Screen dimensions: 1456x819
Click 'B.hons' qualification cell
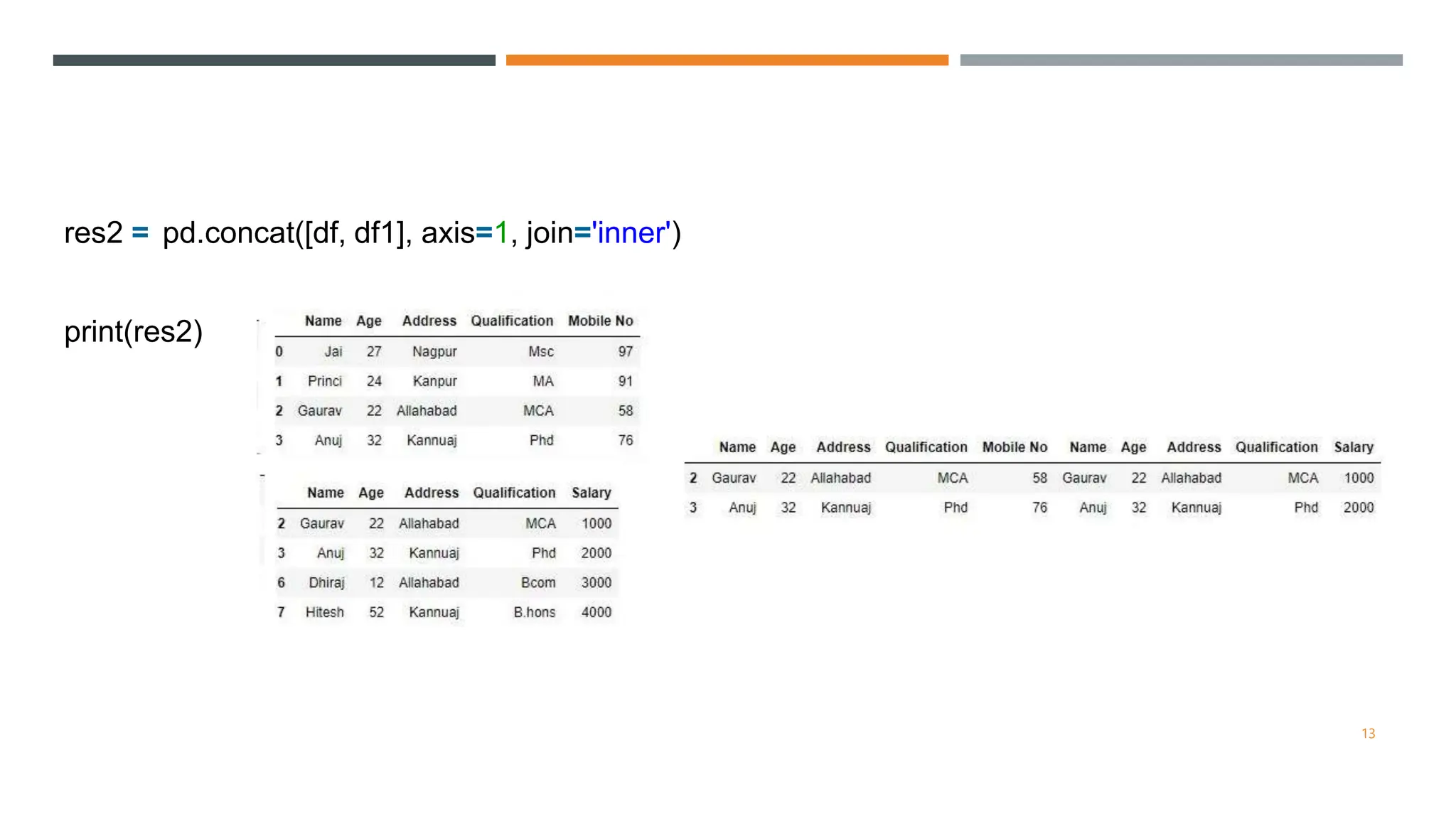point(534,613)
